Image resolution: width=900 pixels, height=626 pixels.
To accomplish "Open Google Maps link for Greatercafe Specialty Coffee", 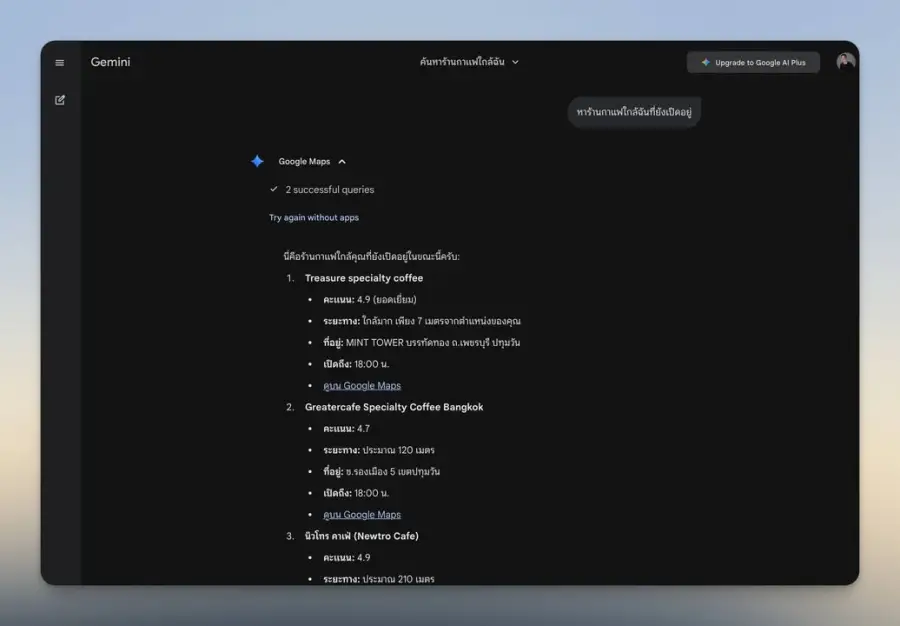I will point(362,515).
